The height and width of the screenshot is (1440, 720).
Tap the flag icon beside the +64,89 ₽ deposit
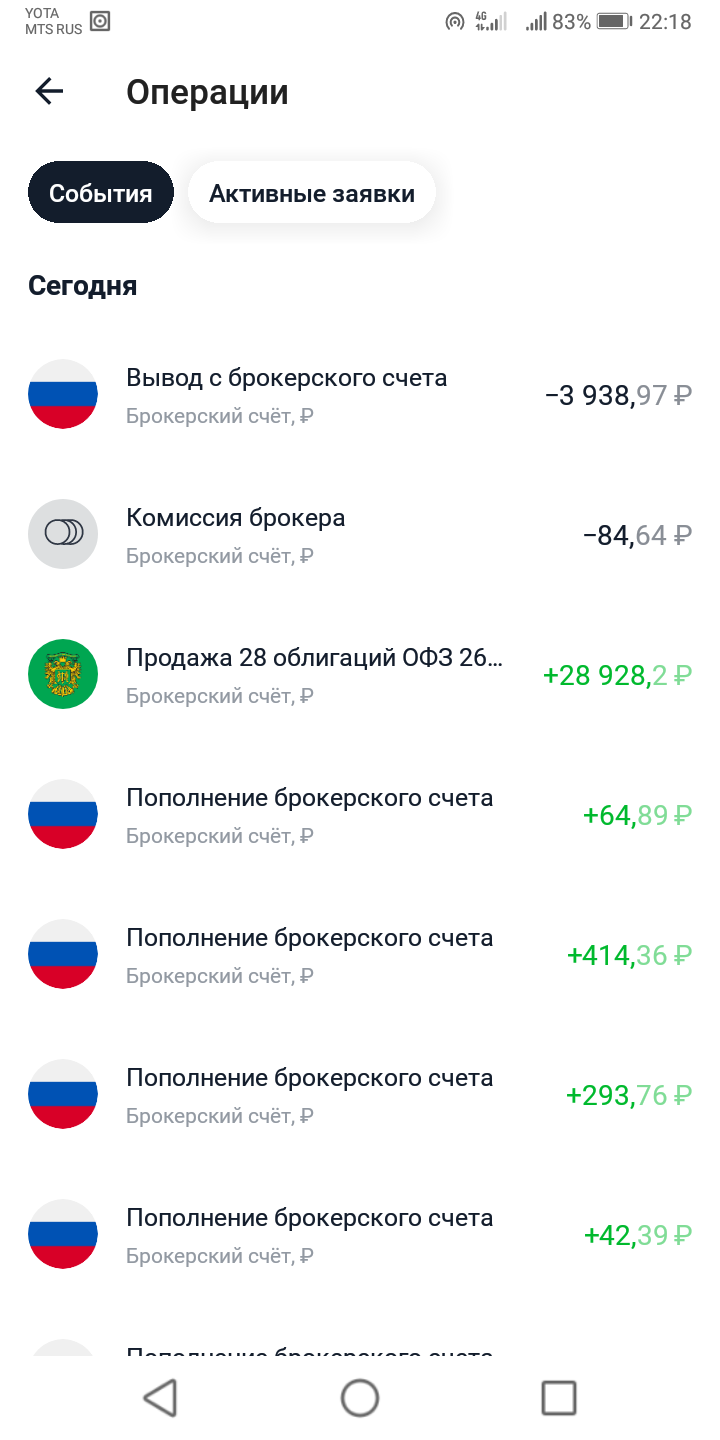pos(63,814)
